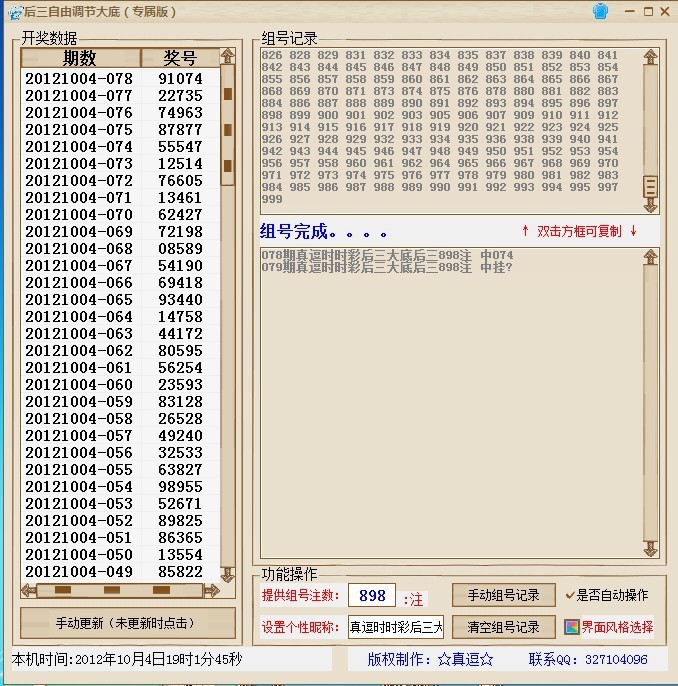Select row 20121004-057

(x=120, y=436)
